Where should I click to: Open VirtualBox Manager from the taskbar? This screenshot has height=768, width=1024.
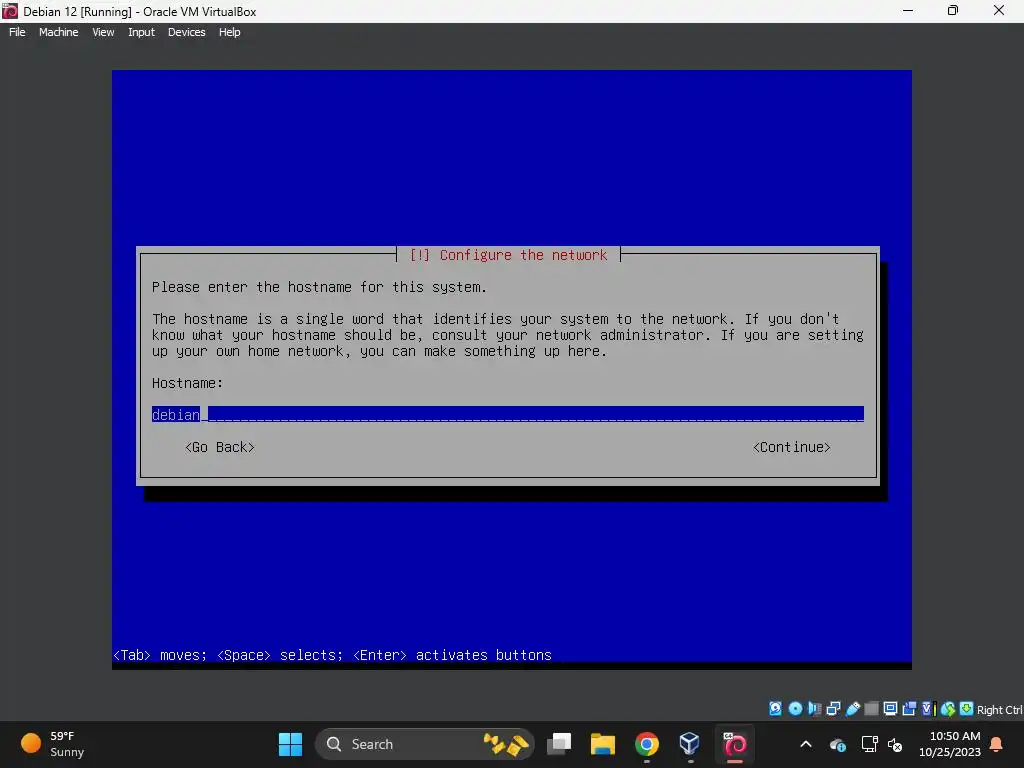coord(690,744)
